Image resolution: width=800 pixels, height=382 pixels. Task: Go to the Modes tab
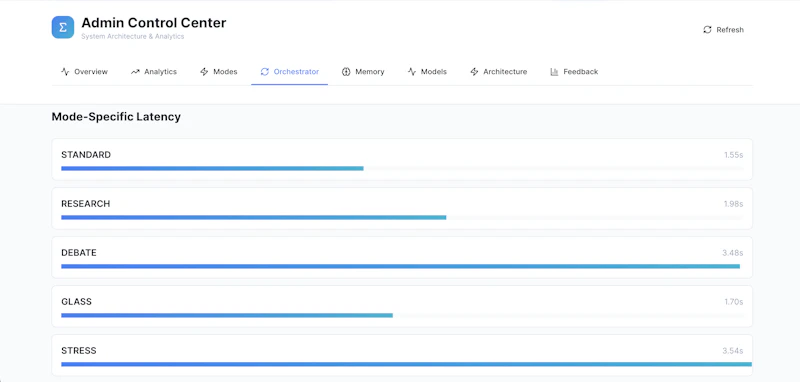218,71
